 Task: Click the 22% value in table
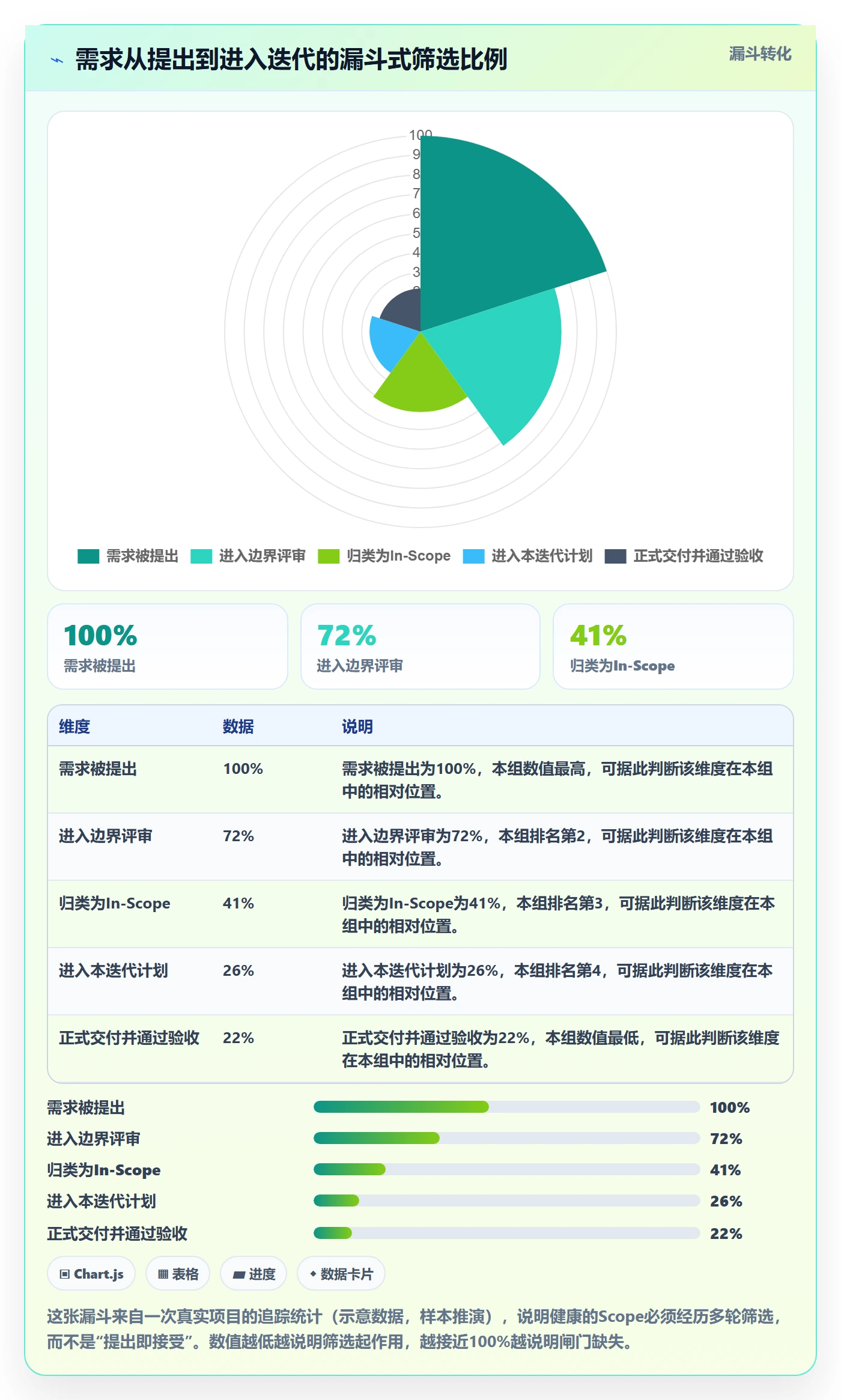pyautogui.click(x=238, y=1038)
